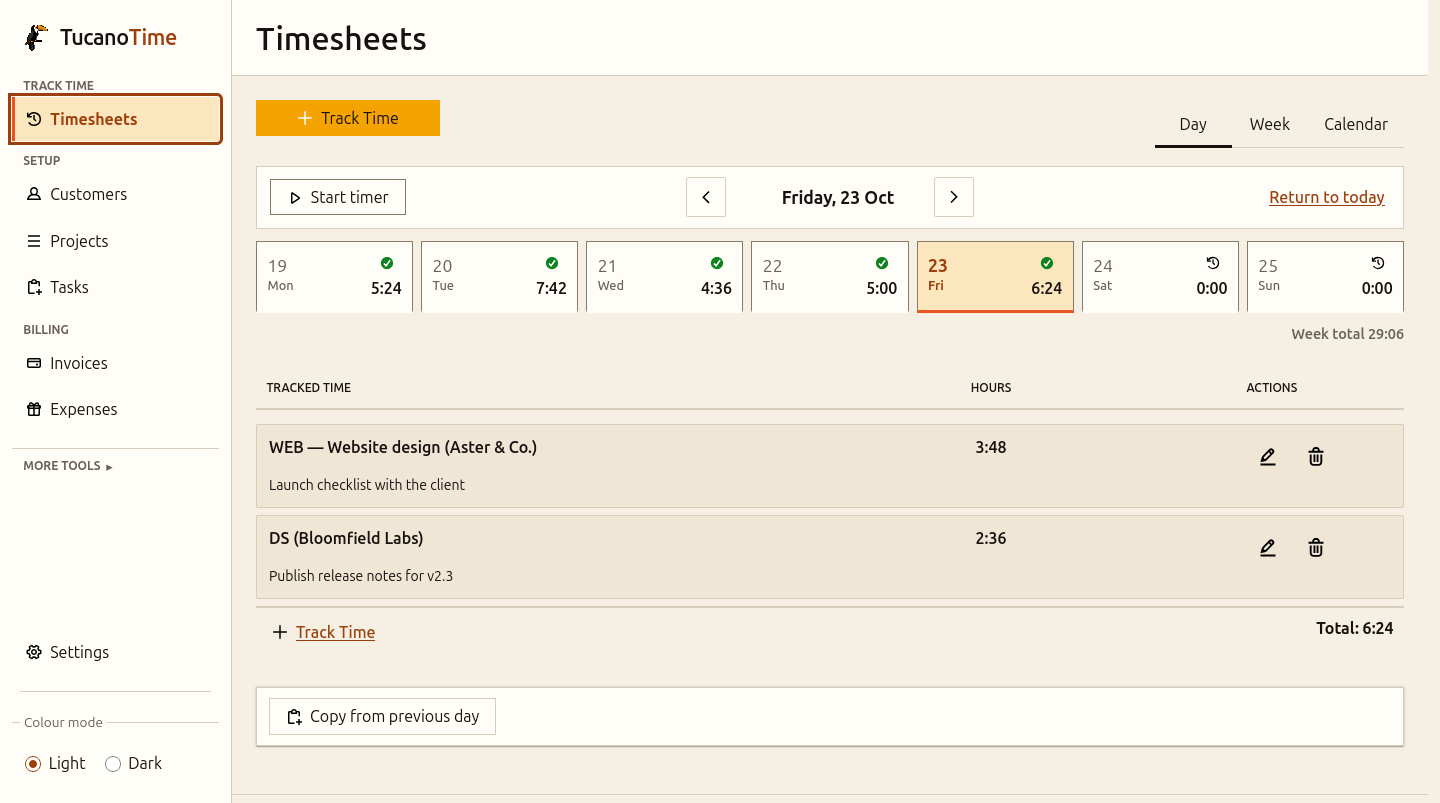The height and width of the screenshot is (803, 1440).
Task: Switch to the Calendar view tab
Action: tap(1356, 124)
